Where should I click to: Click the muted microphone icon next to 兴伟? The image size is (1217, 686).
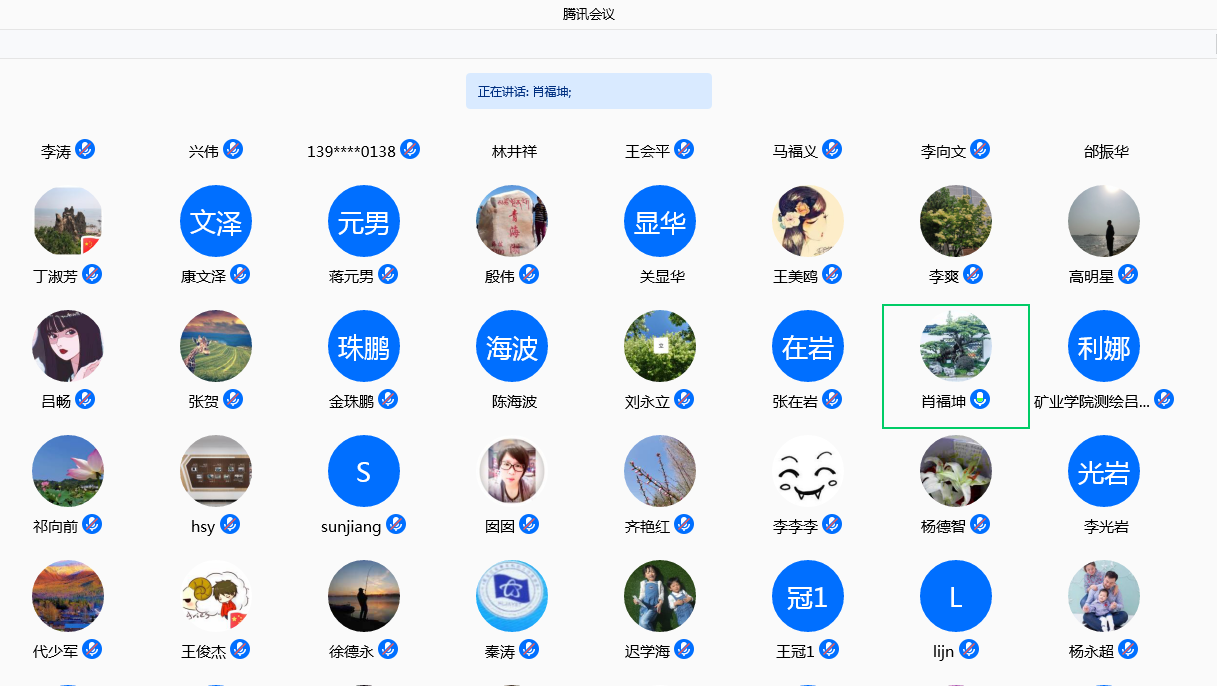(233, 150)
